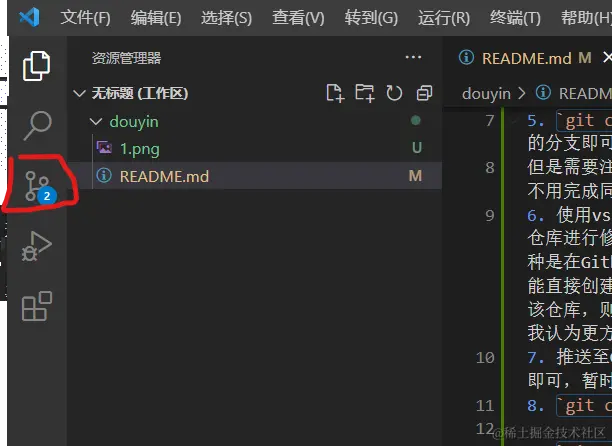This screenshot has height=446, width=612.
Task: Open the Extensions view
Action: coord(37,306)
